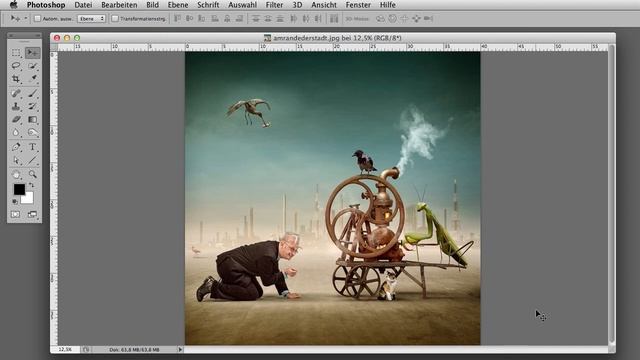Click the vertical scrollbar of document

pyautogui.click(x=611, y=195)
